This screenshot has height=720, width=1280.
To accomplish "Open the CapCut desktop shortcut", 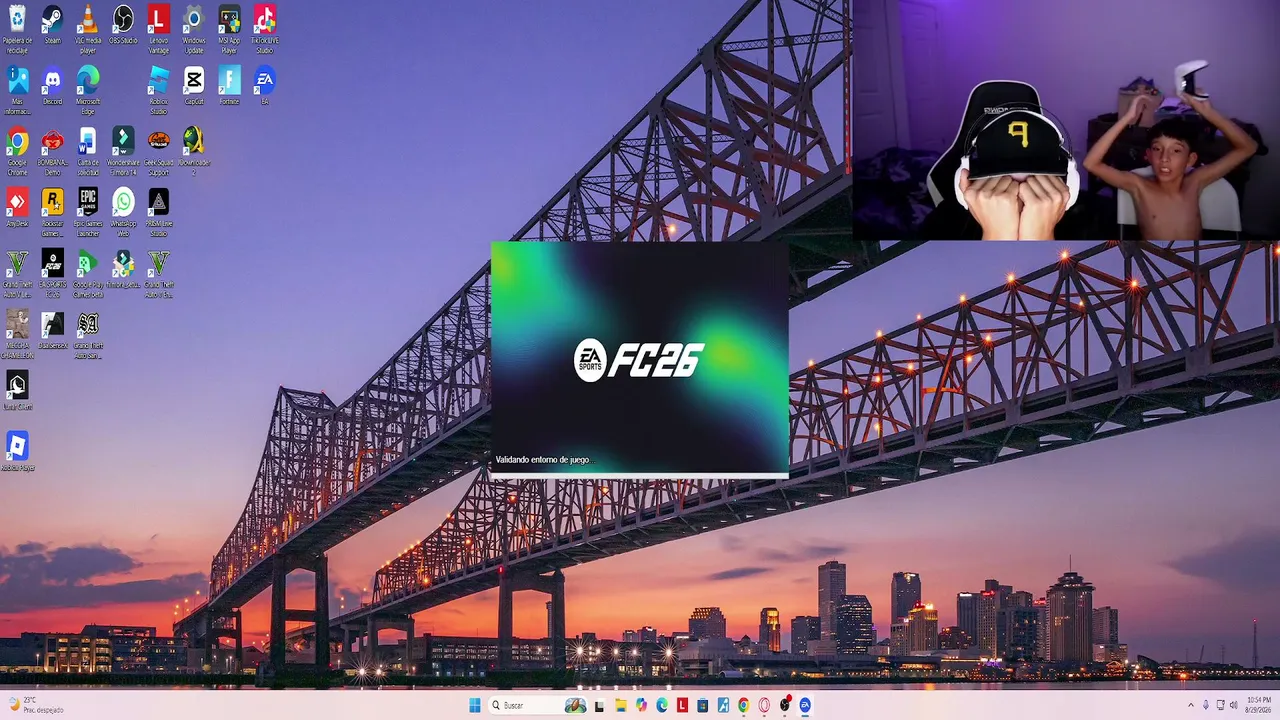I will coord(194,86).
